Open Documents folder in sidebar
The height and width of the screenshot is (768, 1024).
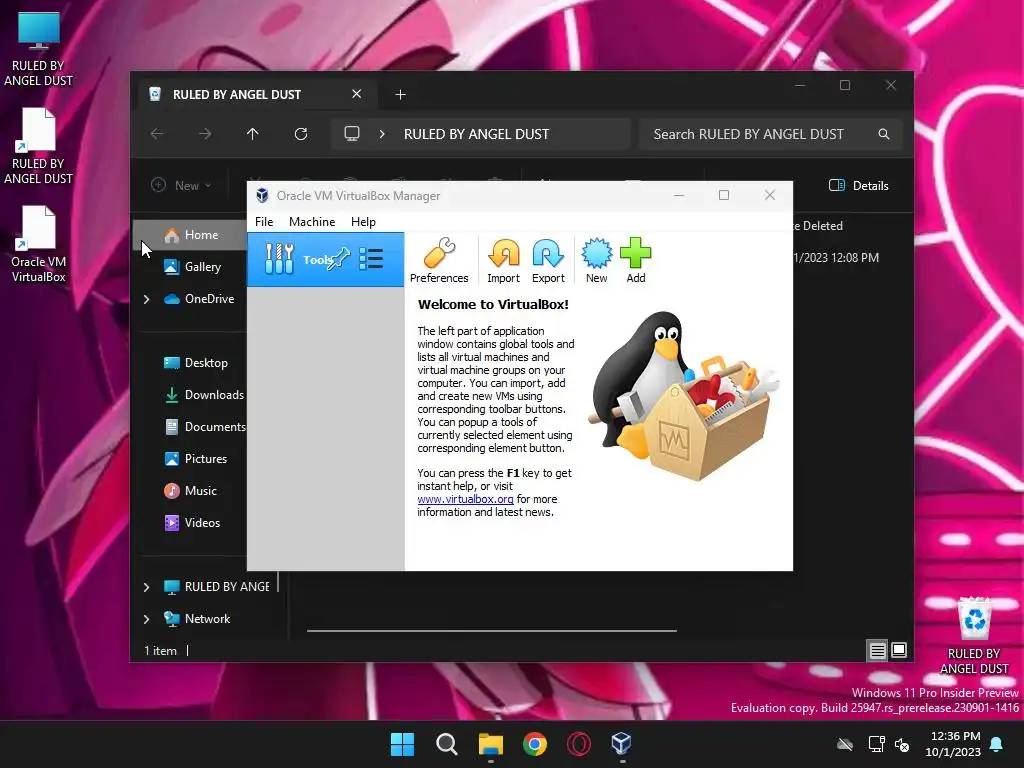point(205,426)
